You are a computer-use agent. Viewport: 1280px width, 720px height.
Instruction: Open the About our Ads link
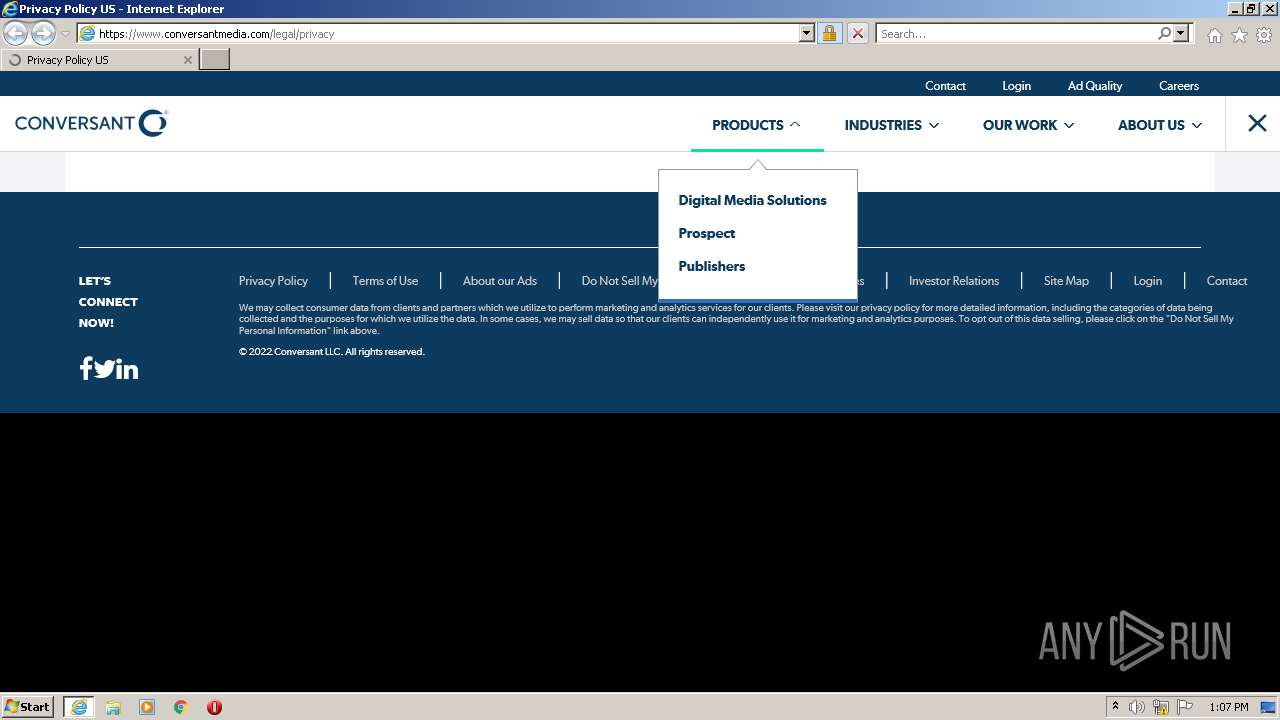[499, 281]
